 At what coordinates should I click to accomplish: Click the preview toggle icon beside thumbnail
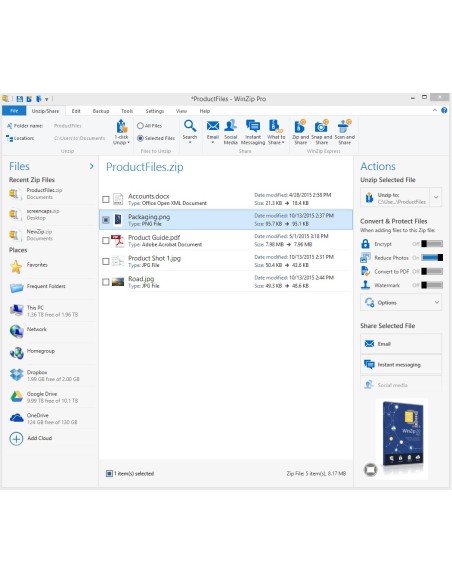pyautogui.click(x=370, y=469)
